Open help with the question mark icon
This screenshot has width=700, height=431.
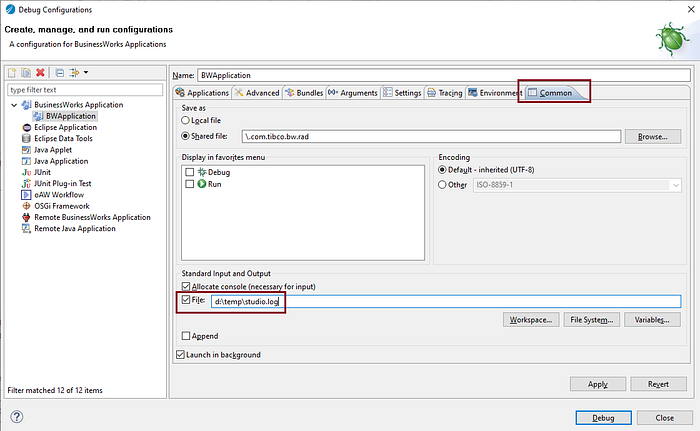tap(17, 417)
